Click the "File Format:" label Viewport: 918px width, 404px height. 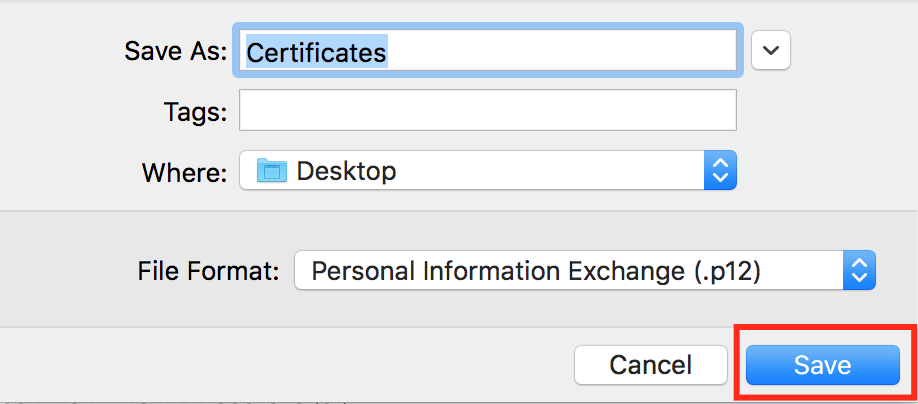pyautogui.click(x=208, y=271)
